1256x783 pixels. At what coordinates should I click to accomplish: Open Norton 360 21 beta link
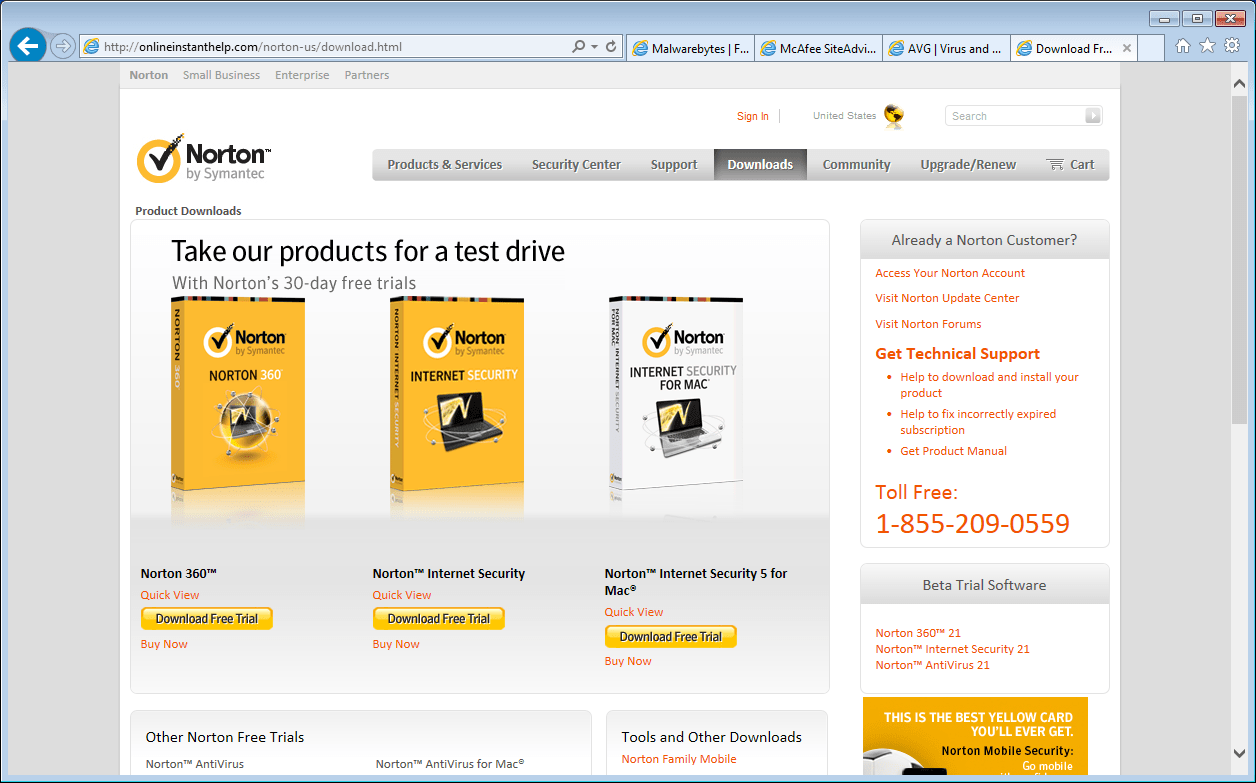918,633
